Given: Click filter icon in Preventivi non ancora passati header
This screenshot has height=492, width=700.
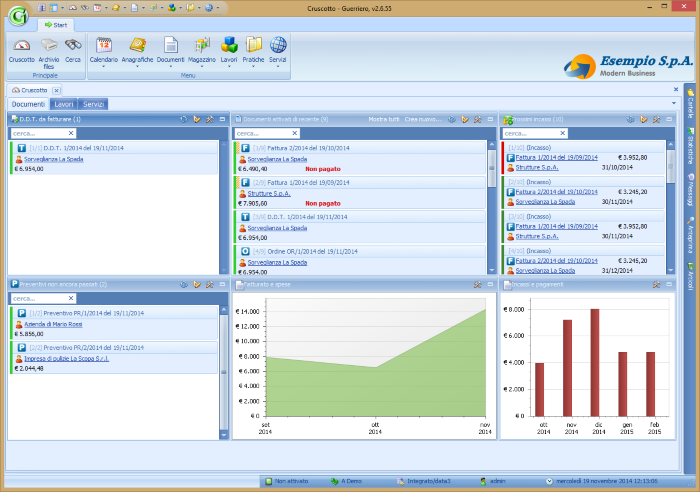Looking at the screenshot, I should [x=196, y=284].
